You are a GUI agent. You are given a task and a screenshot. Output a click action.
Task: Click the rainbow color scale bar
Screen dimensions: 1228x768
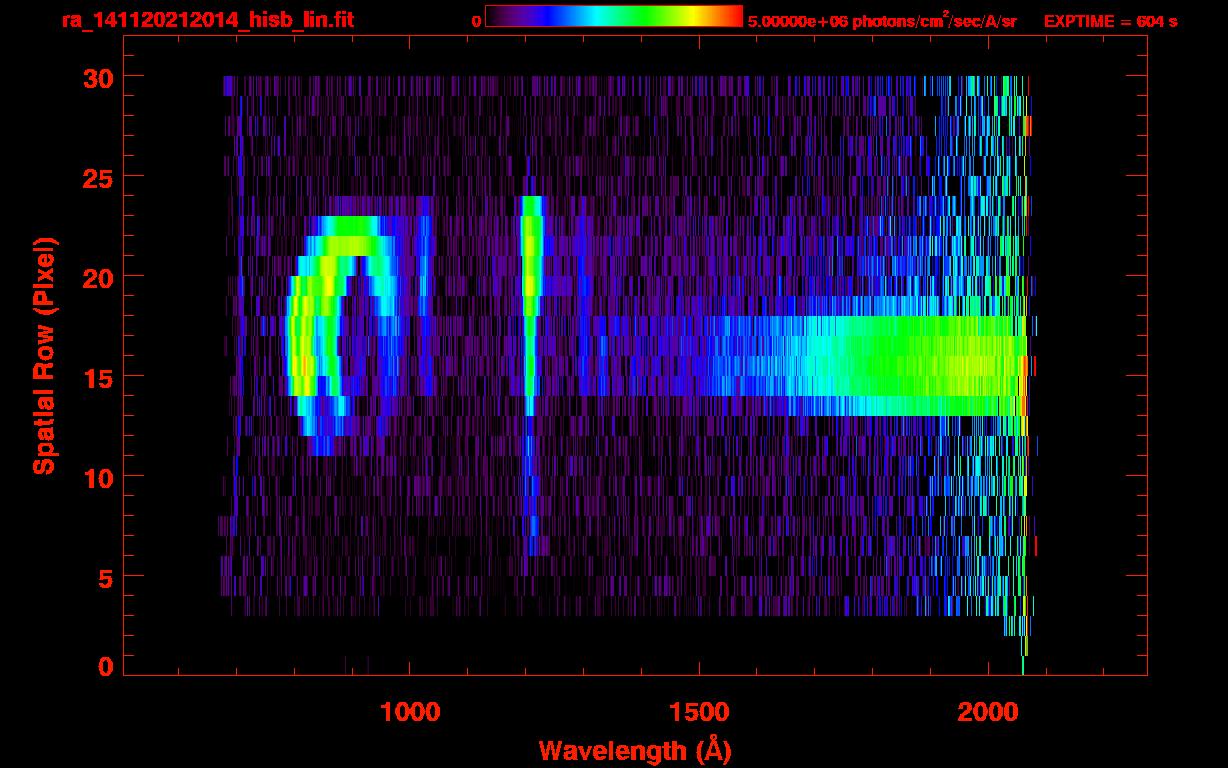[x=614, y=16]
